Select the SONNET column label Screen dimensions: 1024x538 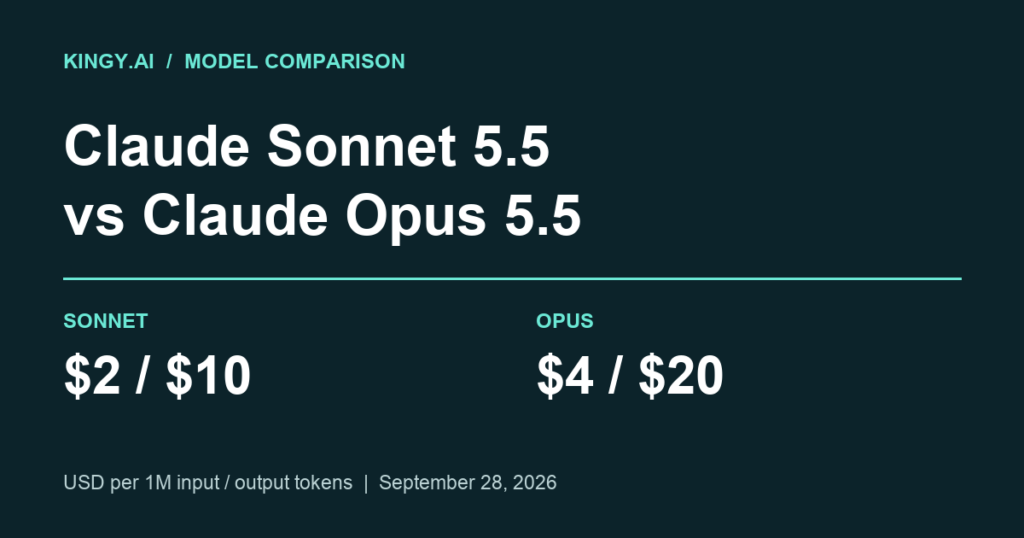106,321
